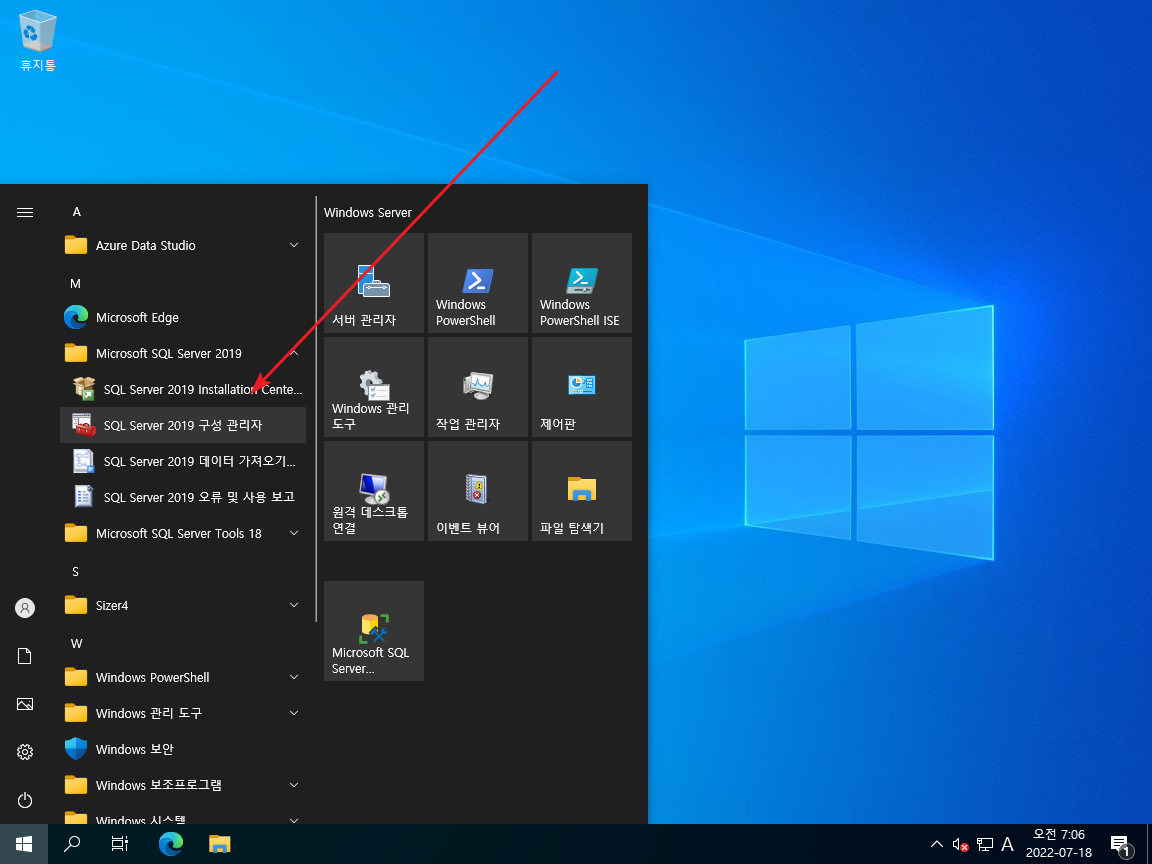The image size is (1152, 864).
Task: Open the notification Action Center
Action: [x=1121, y=845]
